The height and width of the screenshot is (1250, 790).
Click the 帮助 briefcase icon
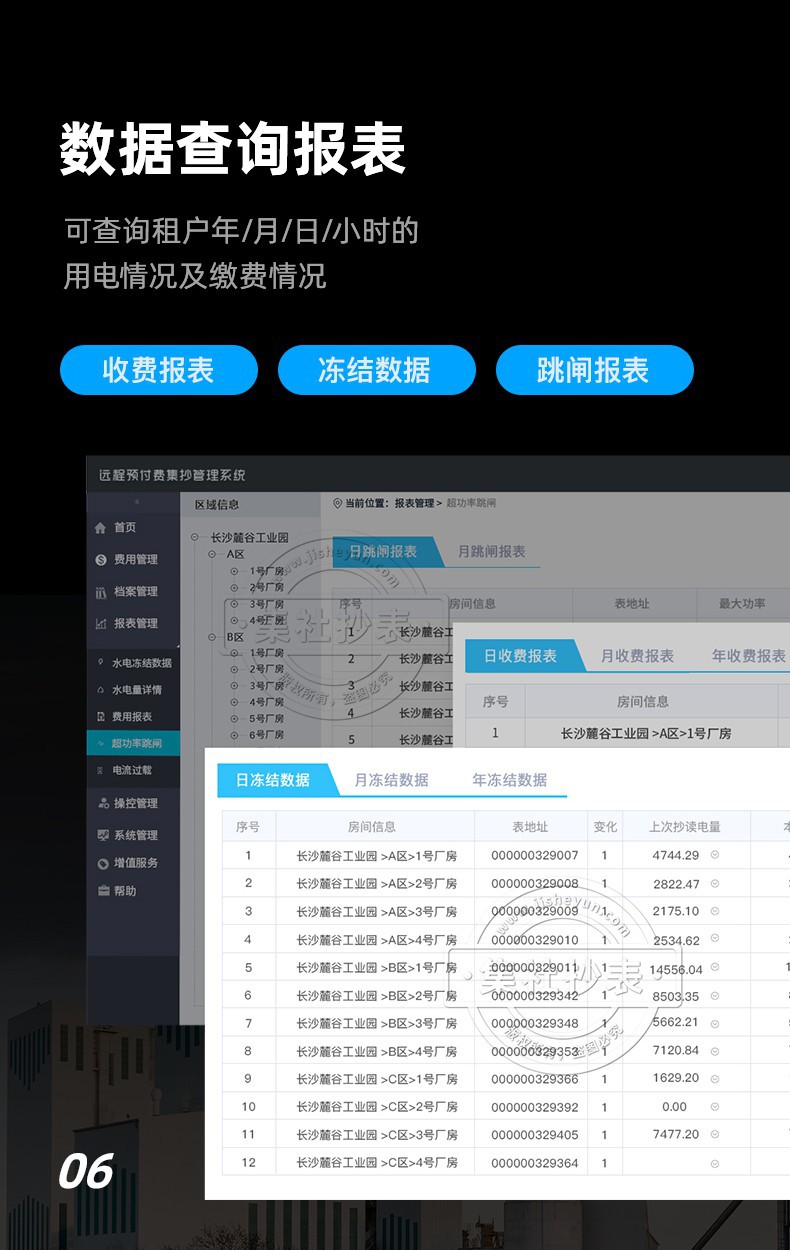pyautogui.click(x=103, y=891)
